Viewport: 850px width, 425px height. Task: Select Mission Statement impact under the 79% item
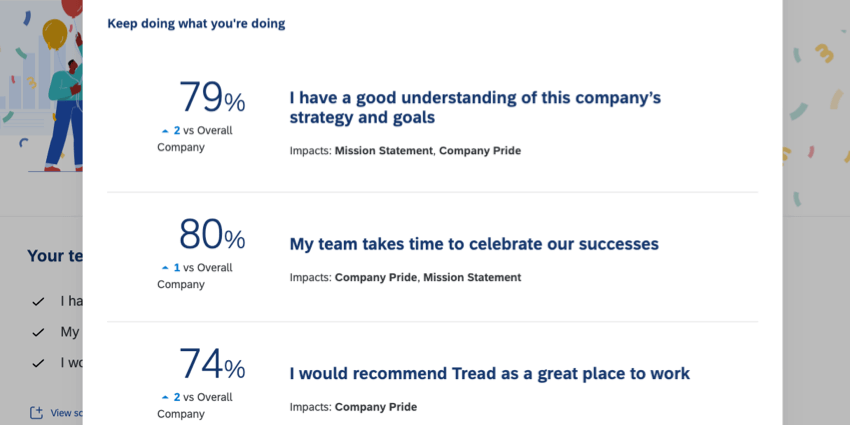coord(384,151)
